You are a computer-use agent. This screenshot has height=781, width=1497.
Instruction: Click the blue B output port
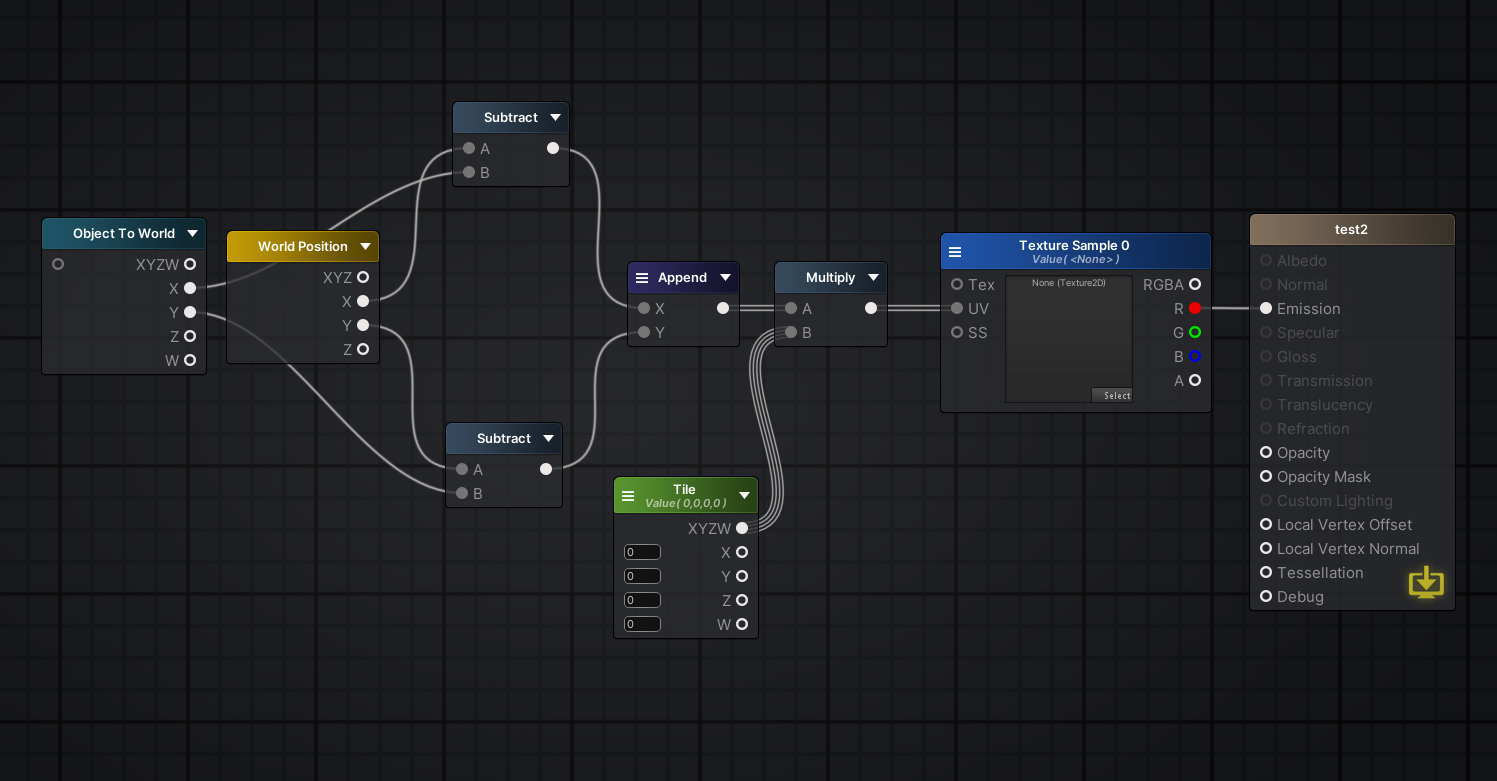pyautogui.click(x=1195, y=357)
